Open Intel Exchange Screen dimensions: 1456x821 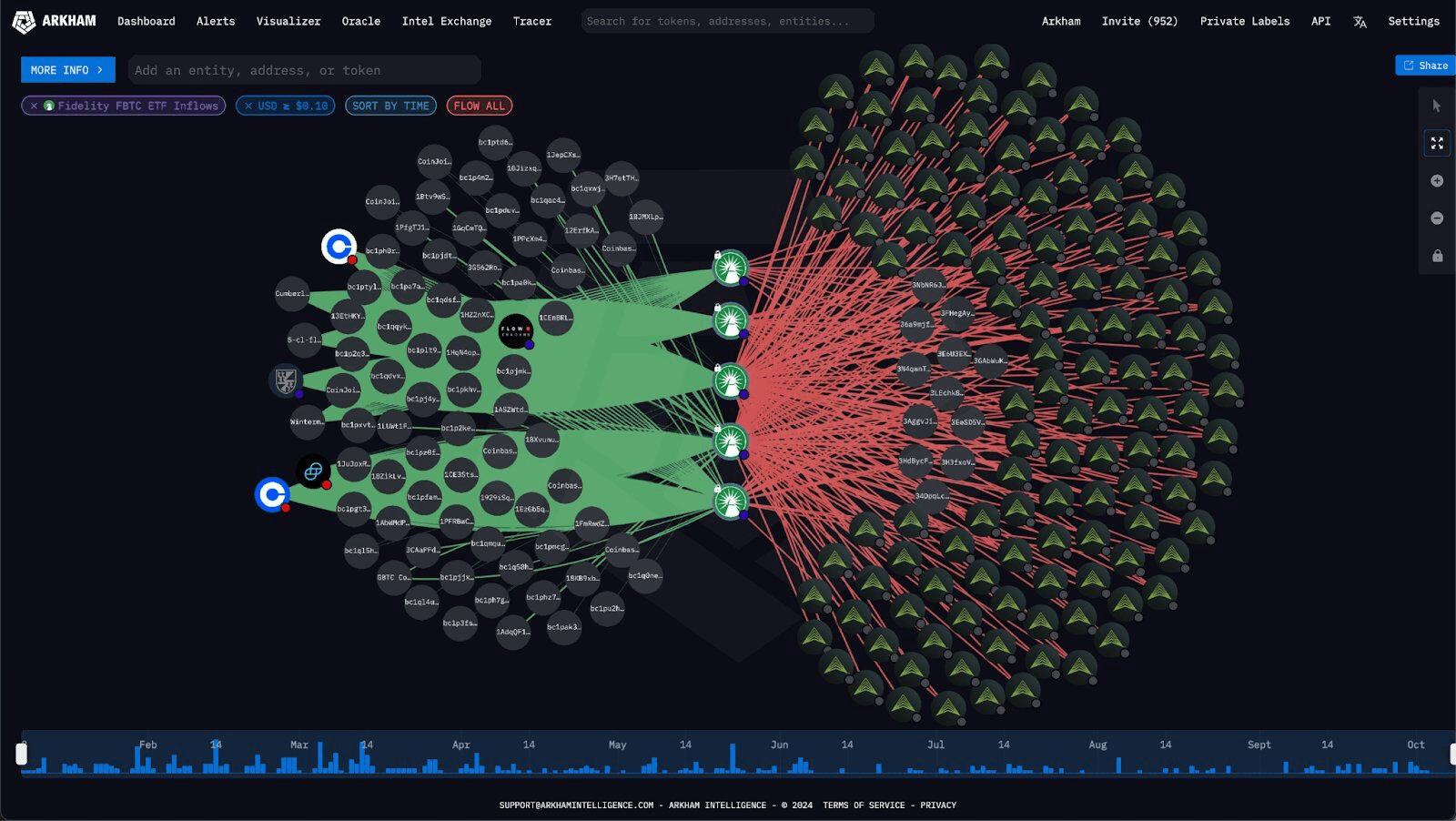point(447,22)
